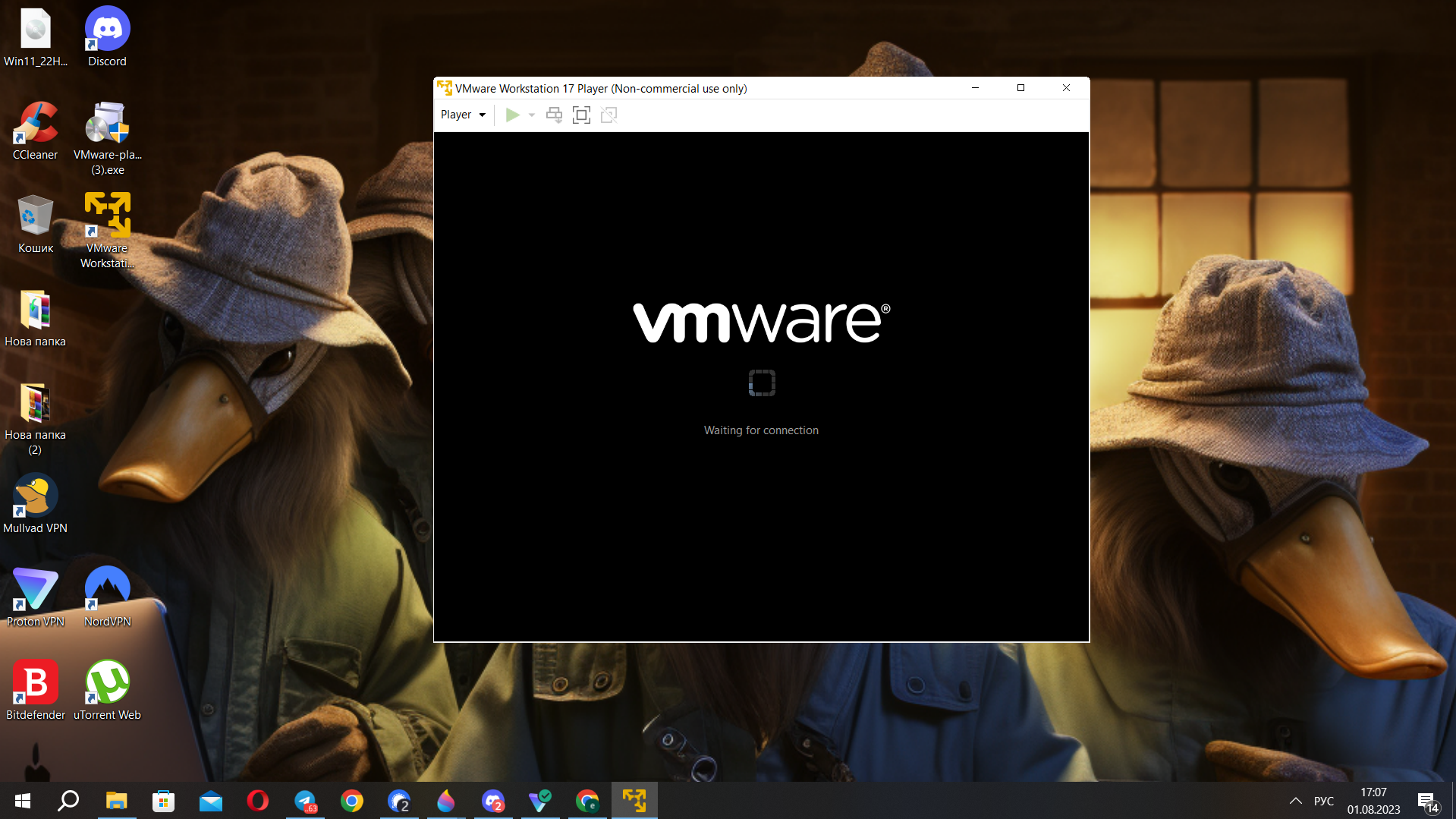Open the clock showing 17:07
This screenshot has width=1456, height=819.
pos(1373,801)
